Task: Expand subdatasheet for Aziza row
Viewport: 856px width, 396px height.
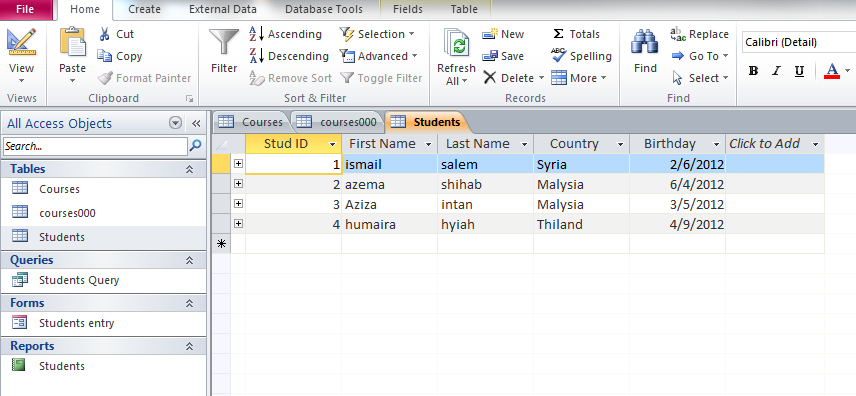Action: 238,204
